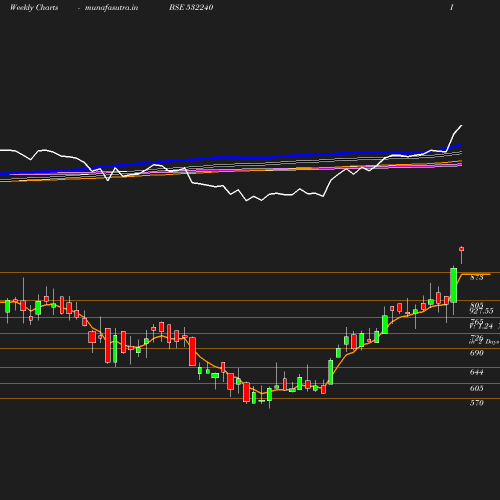The width and height of the screenshot is (500, 500).
Task: Click the 'munafasutra.in' site label
Action: [x=111, y=8]
